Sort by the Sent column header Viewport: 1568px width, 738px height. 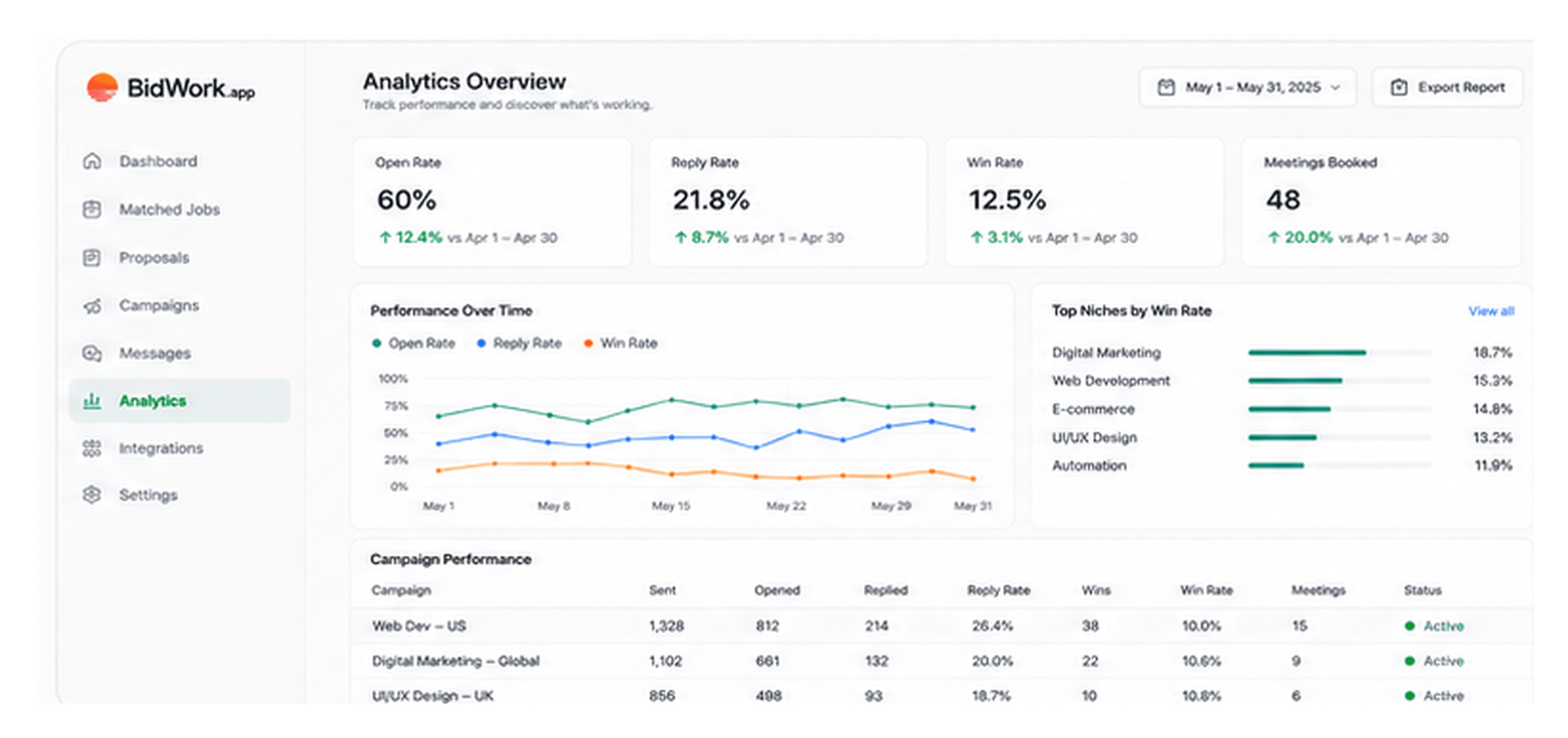[x=662, y=590]
